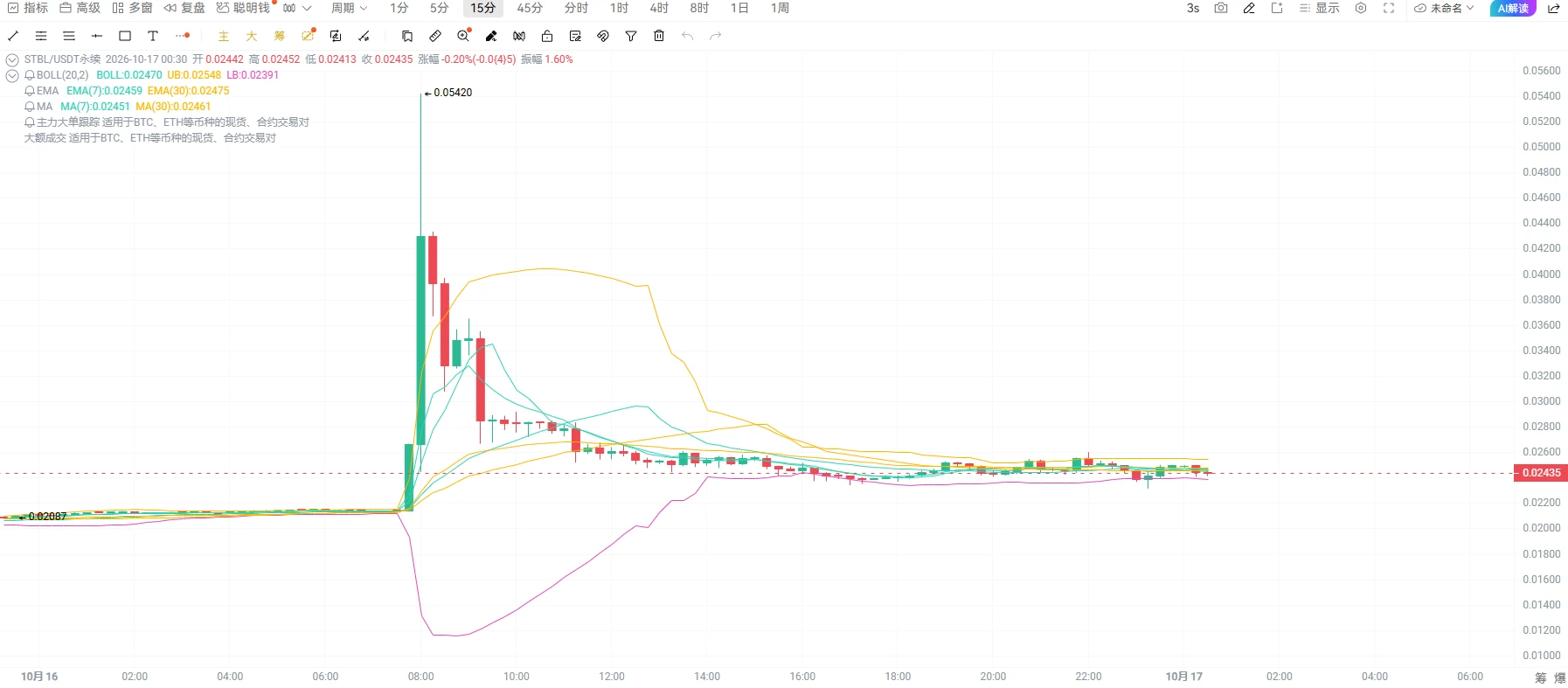The width and height of the screenshot is (1568, 688).
Task: Click the 0.02435 current price label
Action: click(x=1540, y=473)
